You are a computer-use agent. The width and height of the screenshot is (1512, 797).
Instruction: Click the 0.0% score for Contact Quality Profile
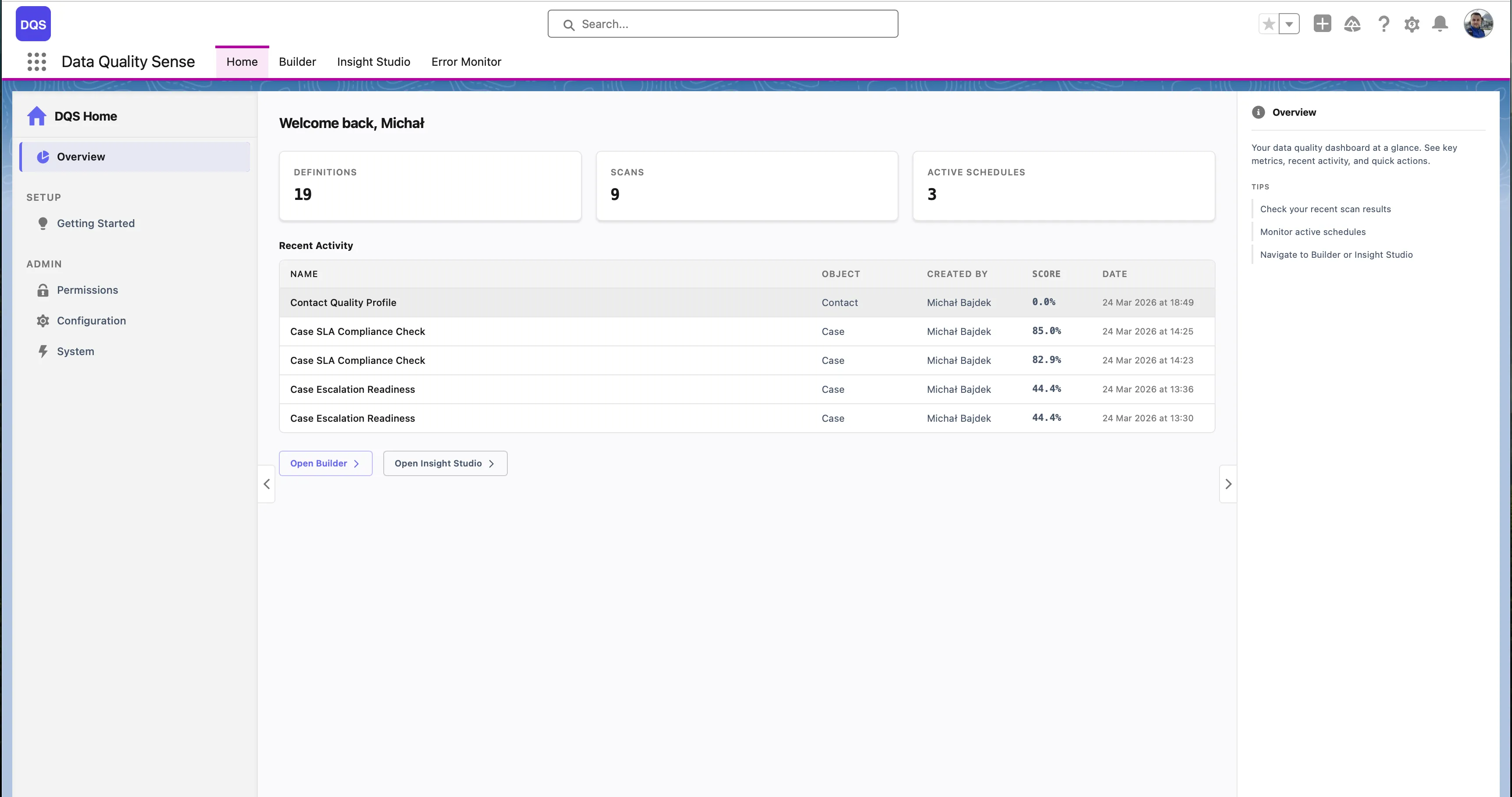[1043, 302]
